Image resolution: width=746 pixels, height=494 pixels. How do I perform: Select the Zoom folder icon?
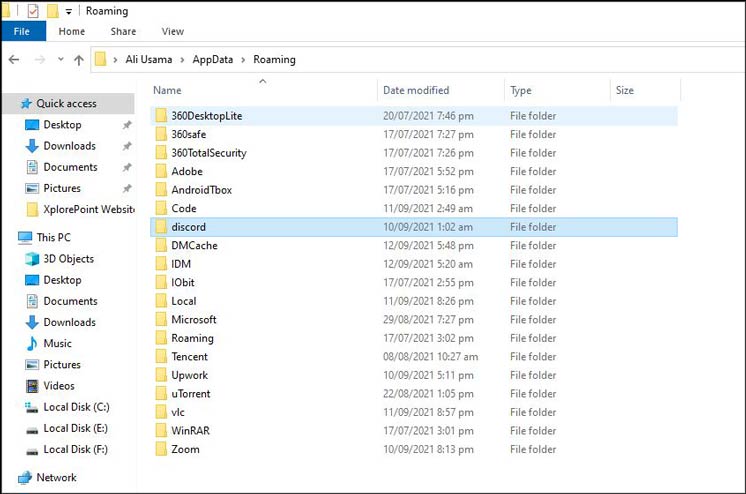pos(161,450)
